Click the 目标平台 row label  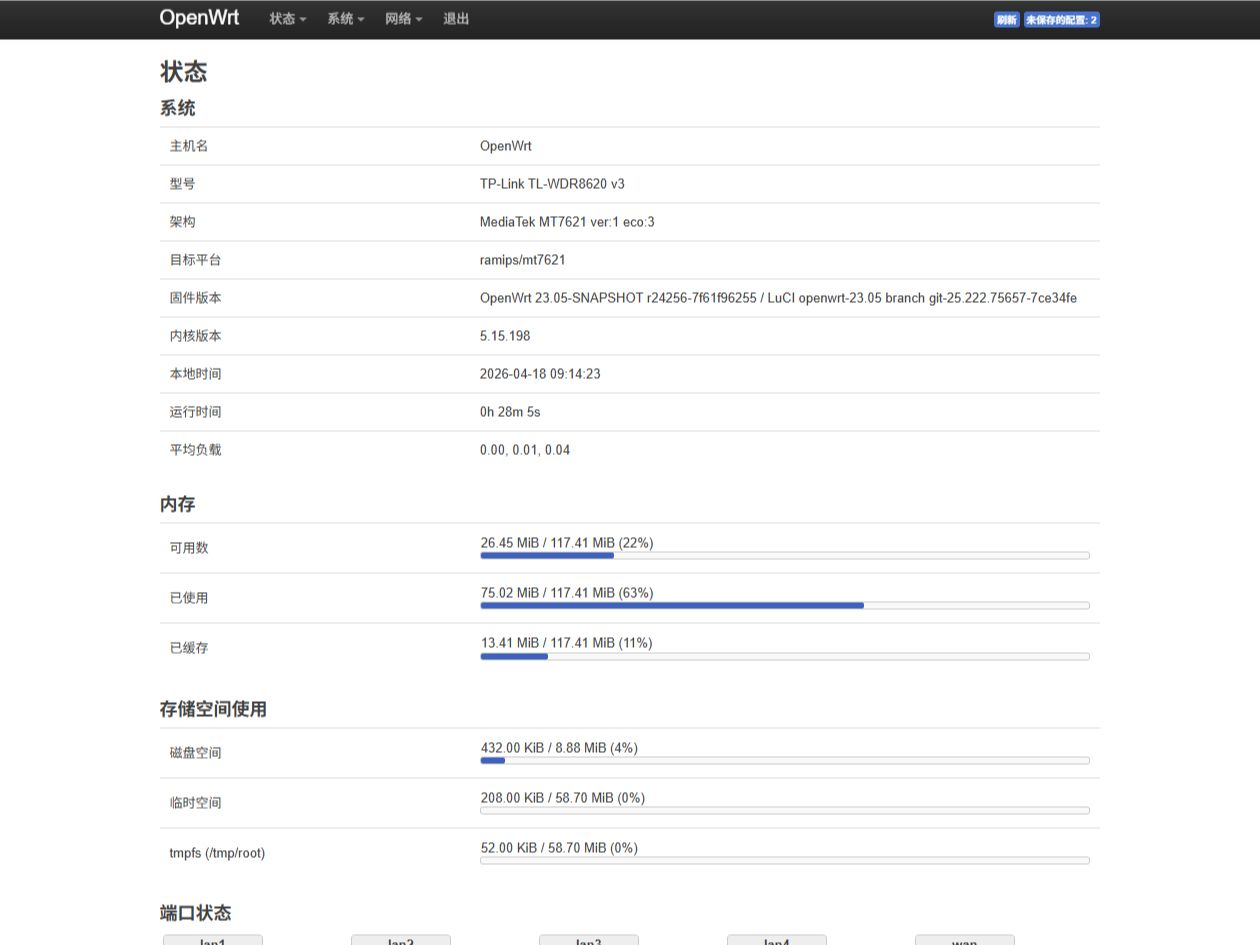click(x=196, y=260)
